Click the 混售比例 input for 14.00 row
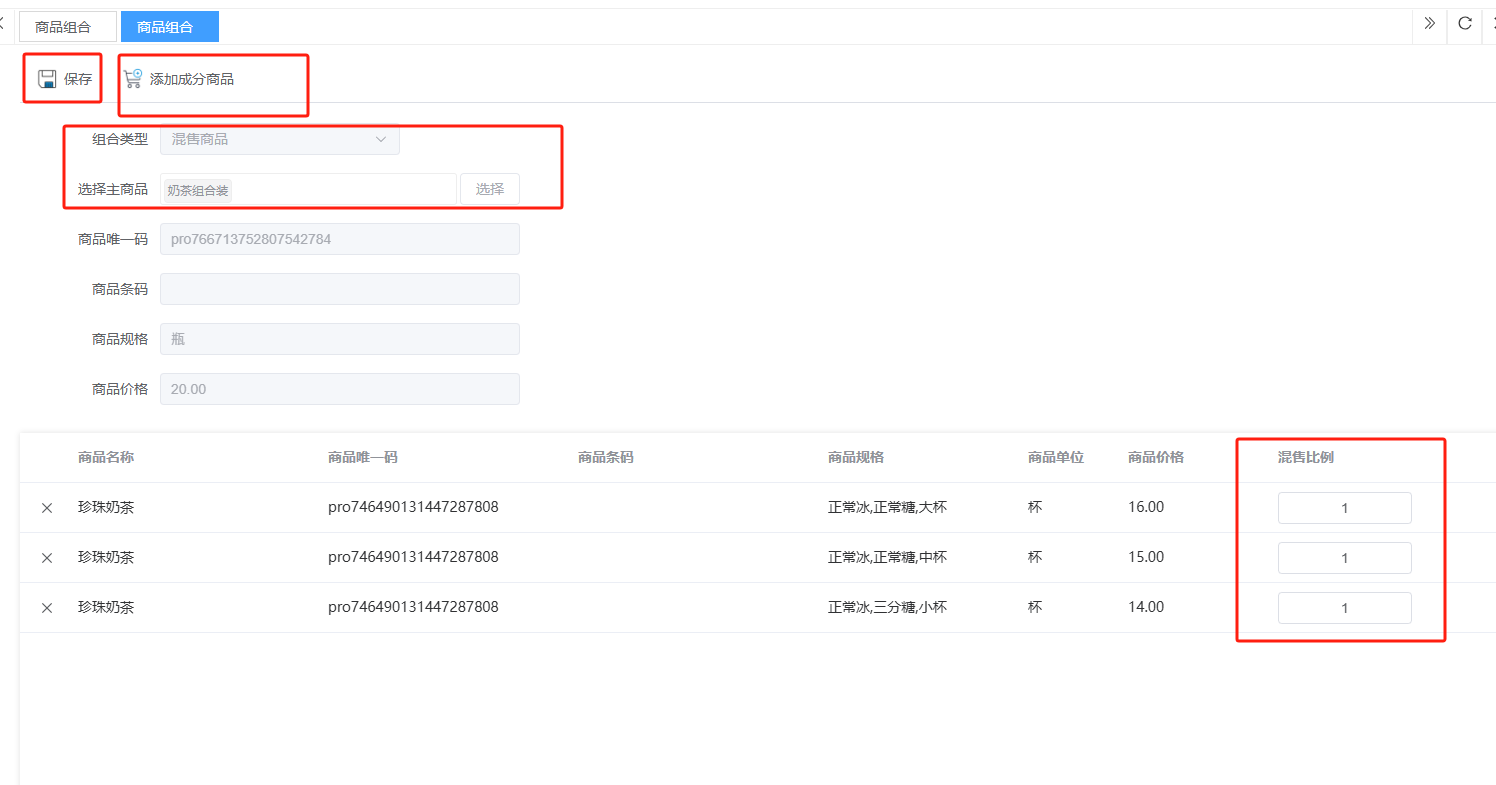 1344,608
